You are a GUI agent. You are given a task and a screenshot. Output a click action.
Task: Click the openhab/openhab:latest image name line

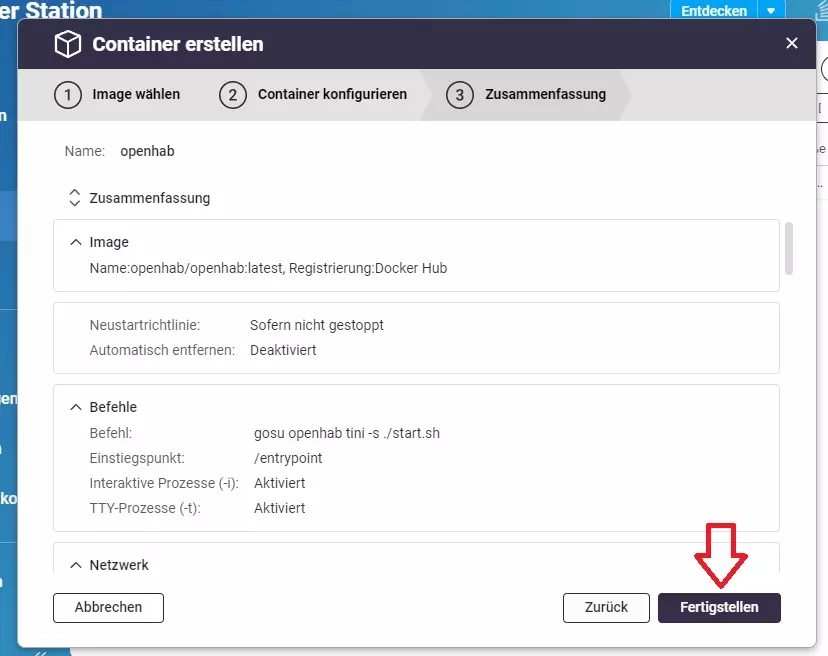point(268,268)
